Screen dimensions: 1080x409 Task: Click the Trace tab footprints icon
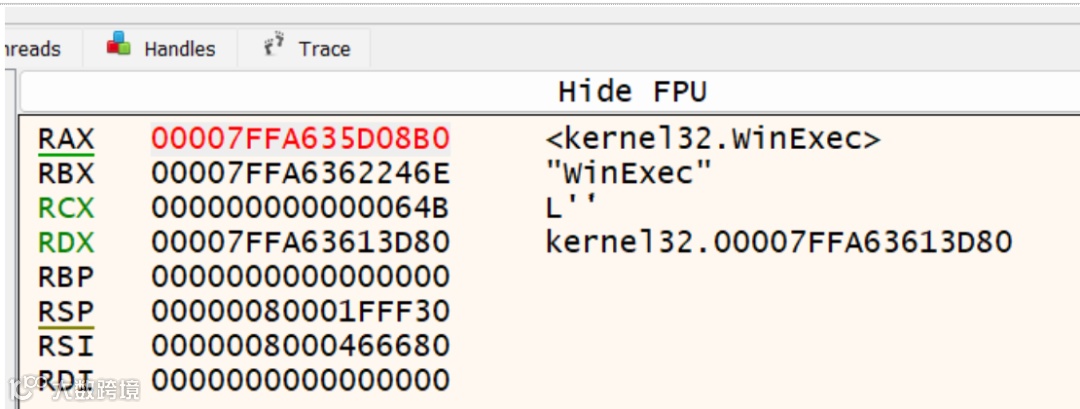pyautogui.click(x=274, y=43)
